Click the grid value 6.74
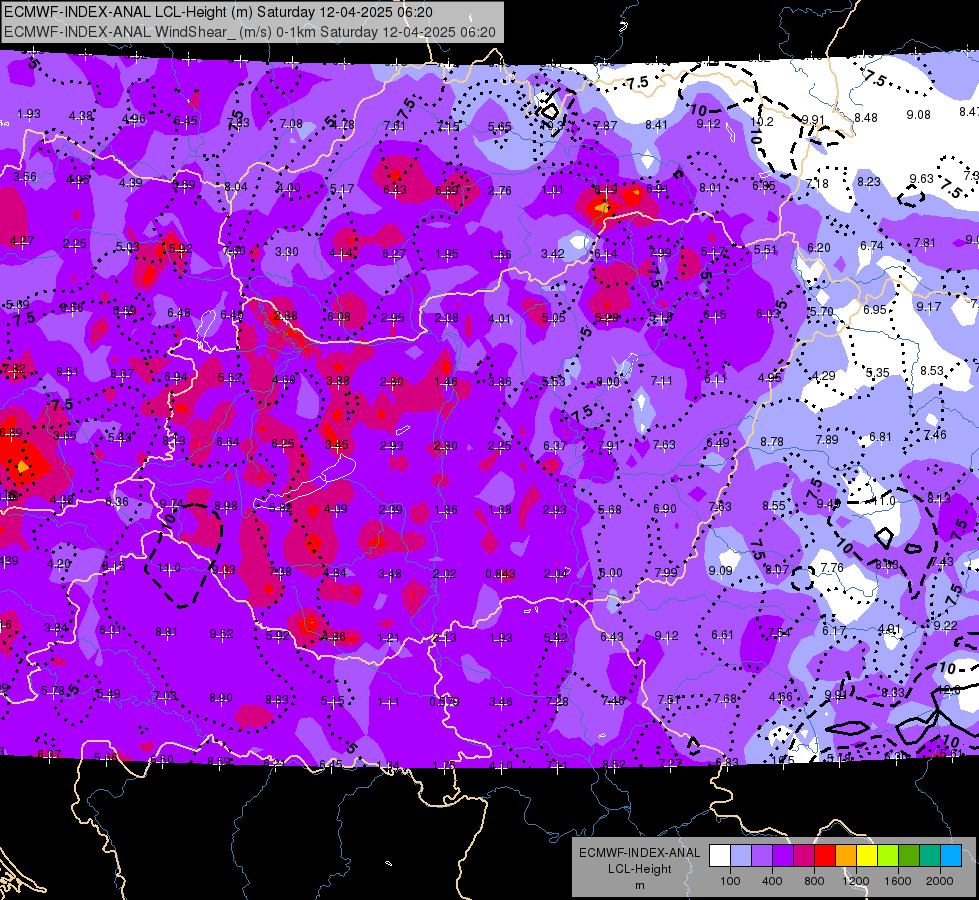The width and height of the screenshot is (979, 900). click(872, 245)
